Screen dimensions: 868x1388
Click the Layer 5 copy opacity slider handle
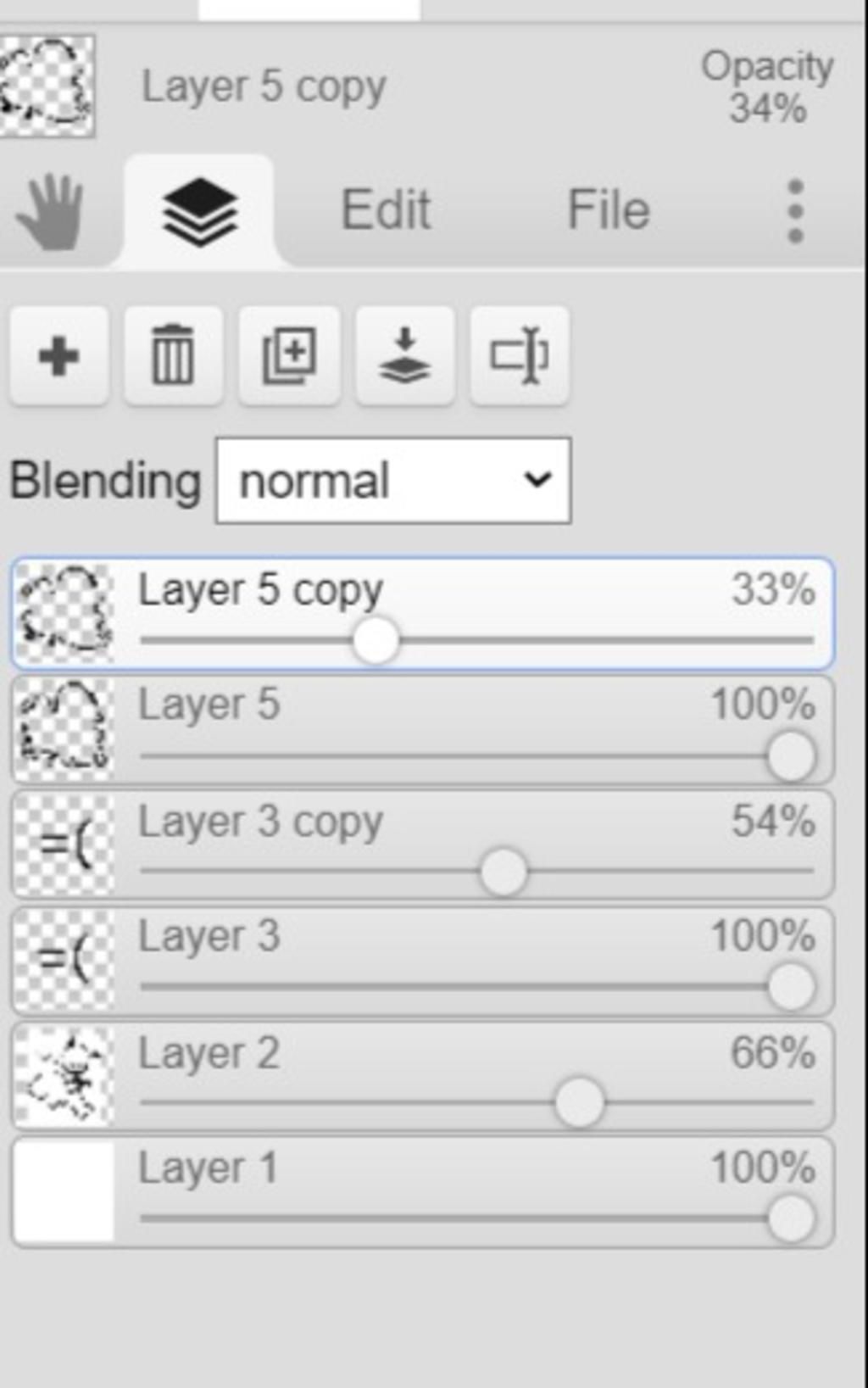click(x=375, y=641)
